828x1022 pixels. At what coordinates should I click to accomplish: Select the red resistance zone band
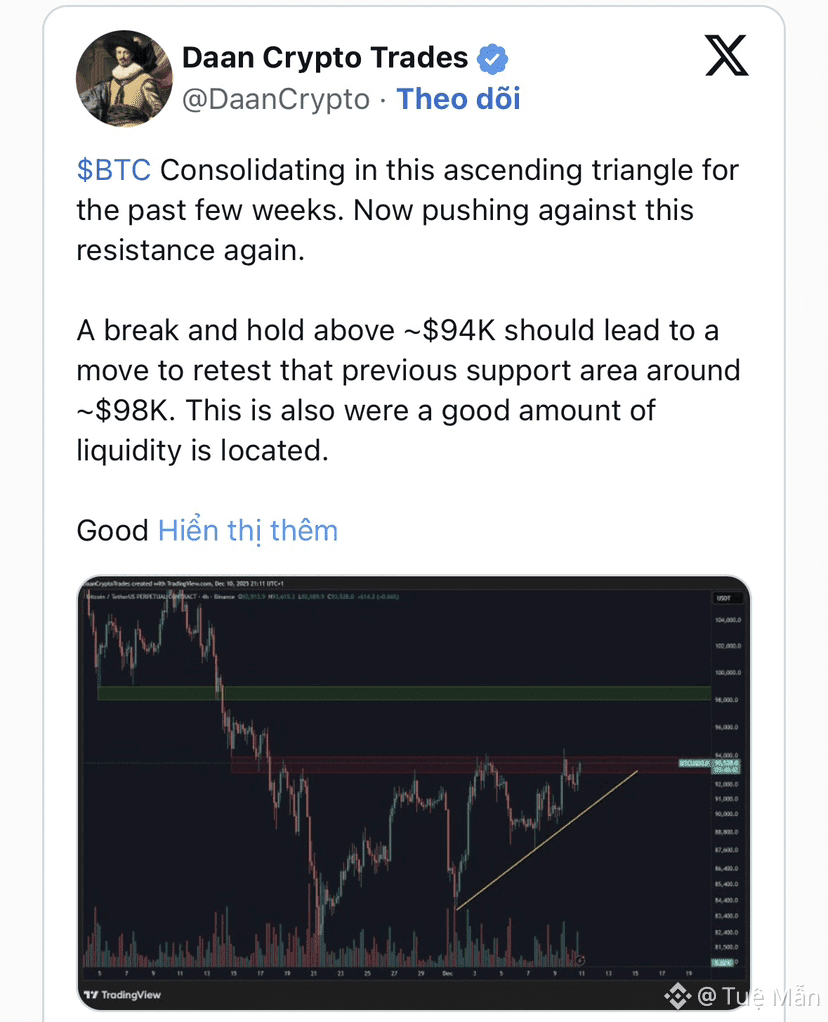[471, 765]
